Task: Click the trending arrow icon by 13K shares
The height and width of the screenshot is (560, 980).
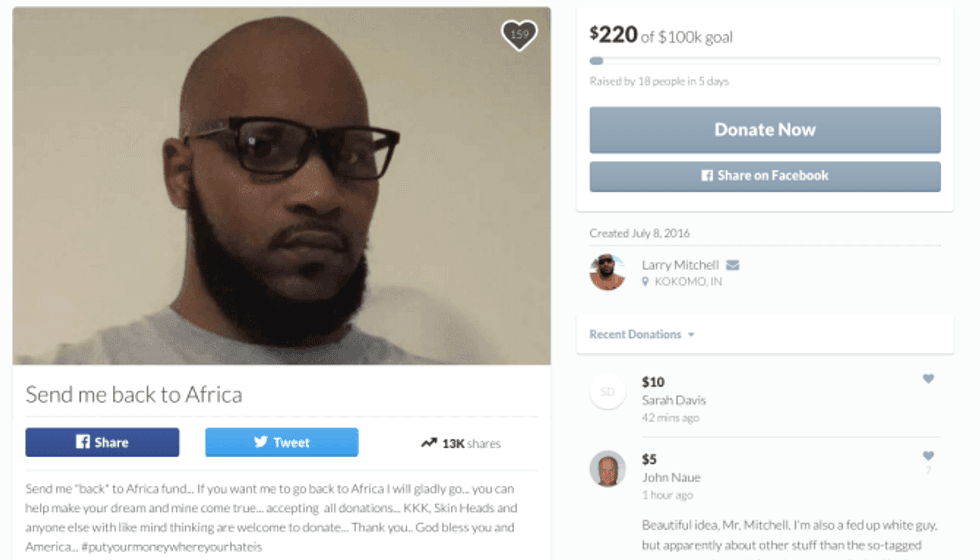Action: 429,442
